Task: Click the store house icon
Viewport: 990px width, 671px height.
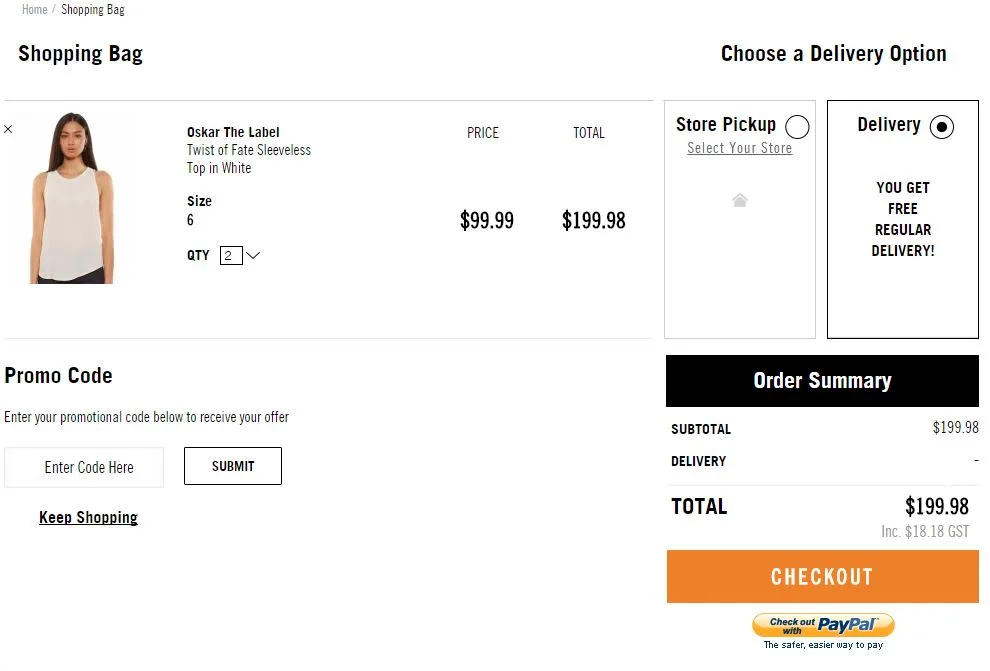Action: point(740,200)
